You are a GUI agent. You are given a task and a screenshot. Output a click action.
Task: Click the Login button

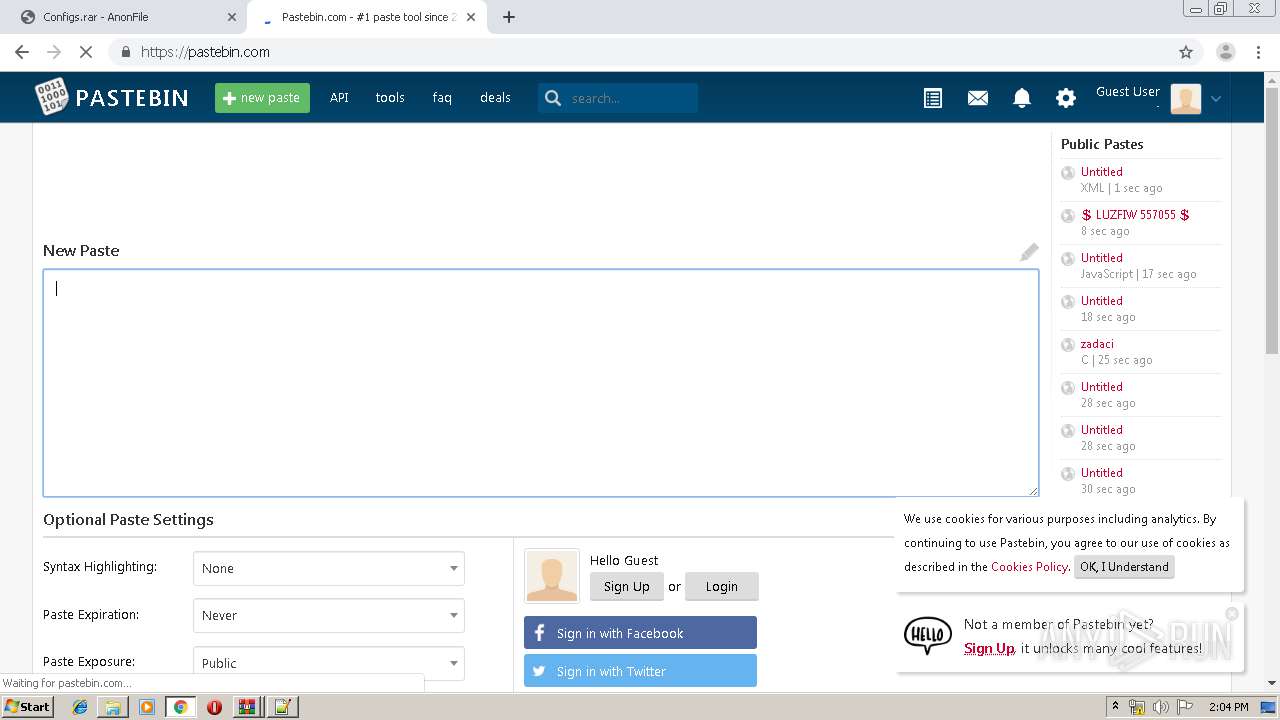click(721, 586)
